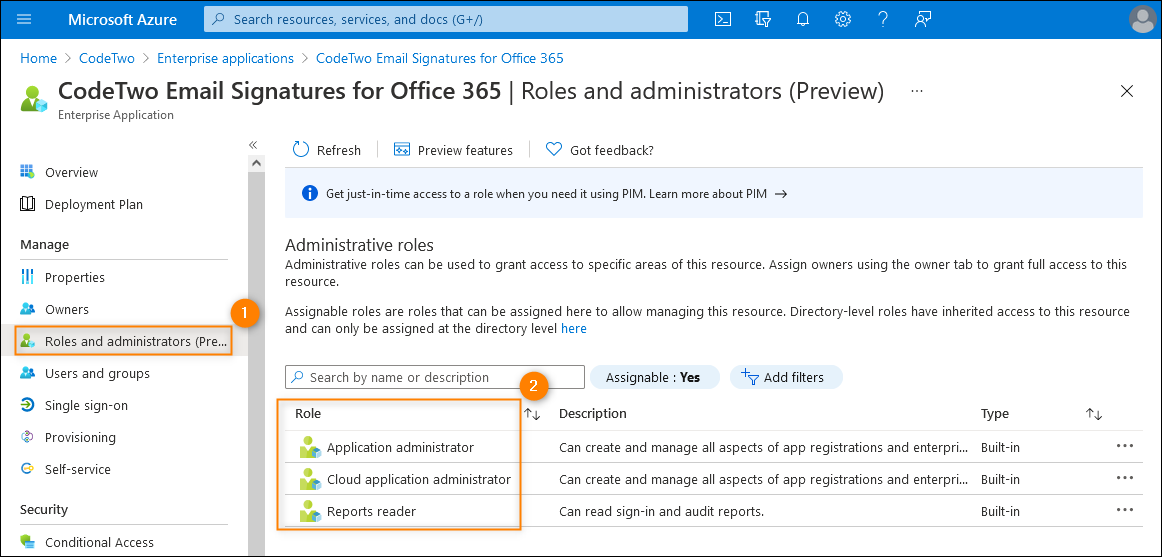The image size is (1162, 557).
Task: Click the enterprise application icon beside title
Action: tap(35, 99)
